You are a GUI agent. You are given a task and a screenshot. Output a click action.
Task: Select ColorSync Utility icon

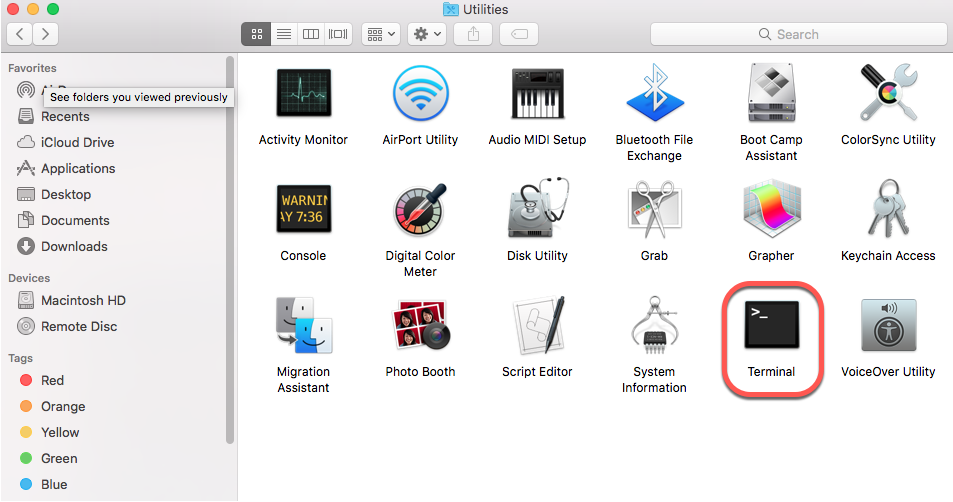click(888, 93)
